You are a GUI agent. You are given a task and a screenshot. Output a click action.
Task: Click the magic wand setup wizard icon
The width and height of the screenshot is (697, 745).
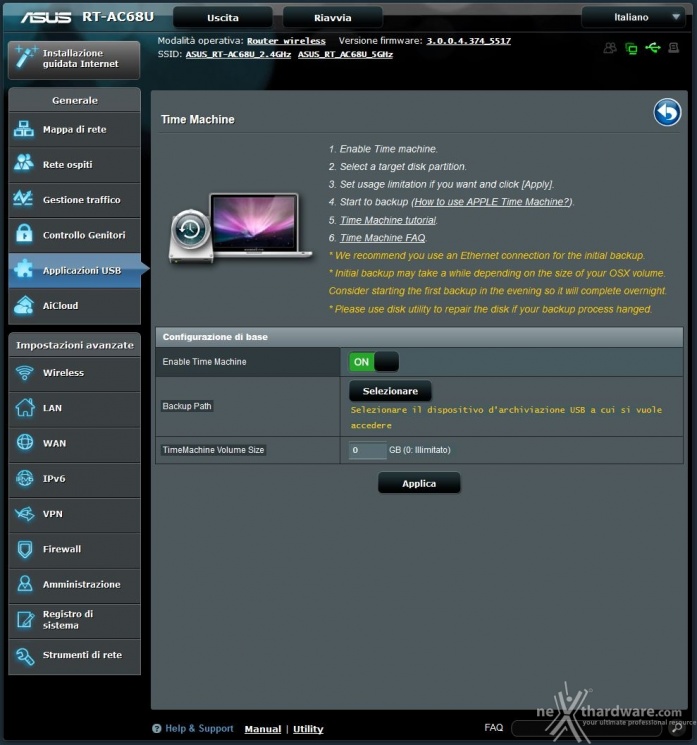click(x=25, y=57)
